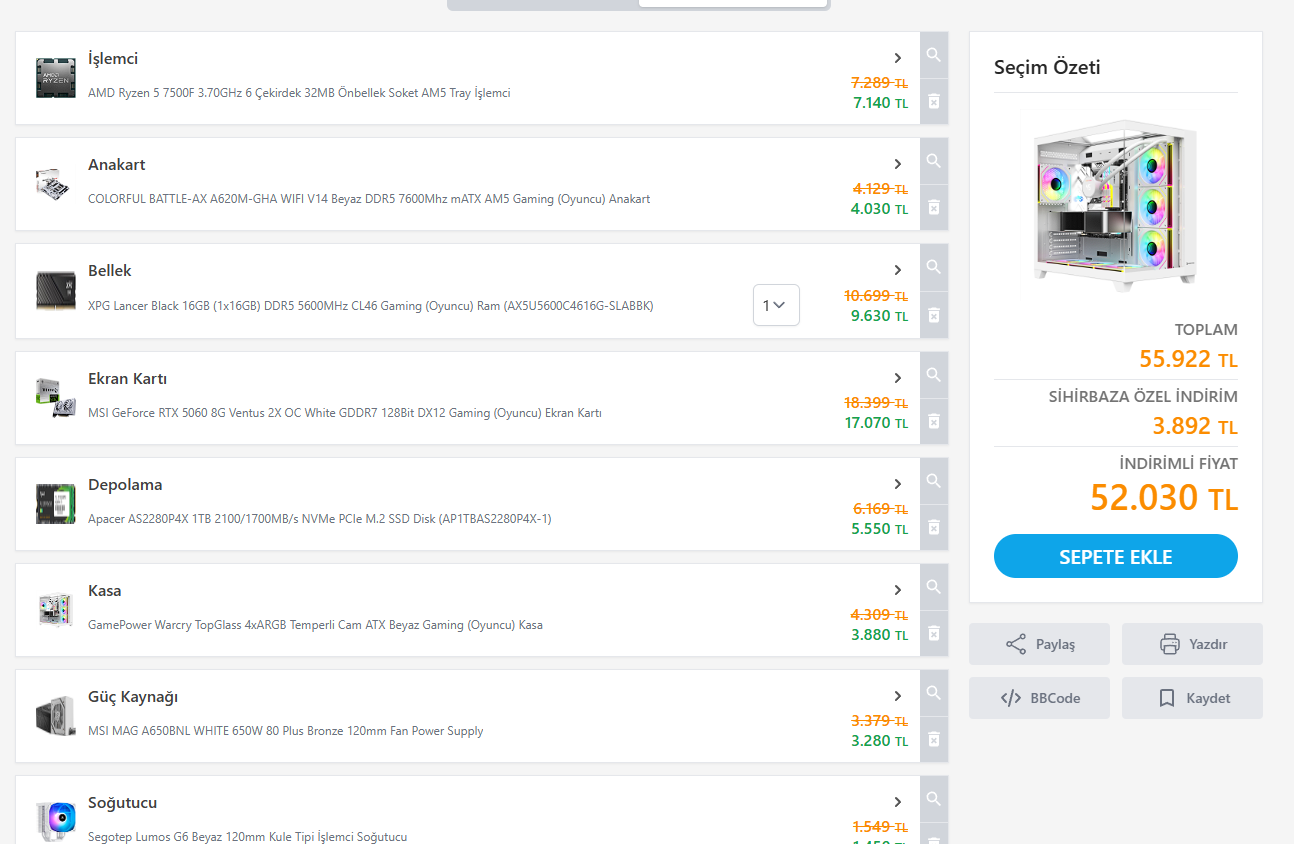The image size is (1294, 844).
Task: Select the COLORFUL BATTLE-AX A620M-GHA product text
Action: click(x=369, y=199)
